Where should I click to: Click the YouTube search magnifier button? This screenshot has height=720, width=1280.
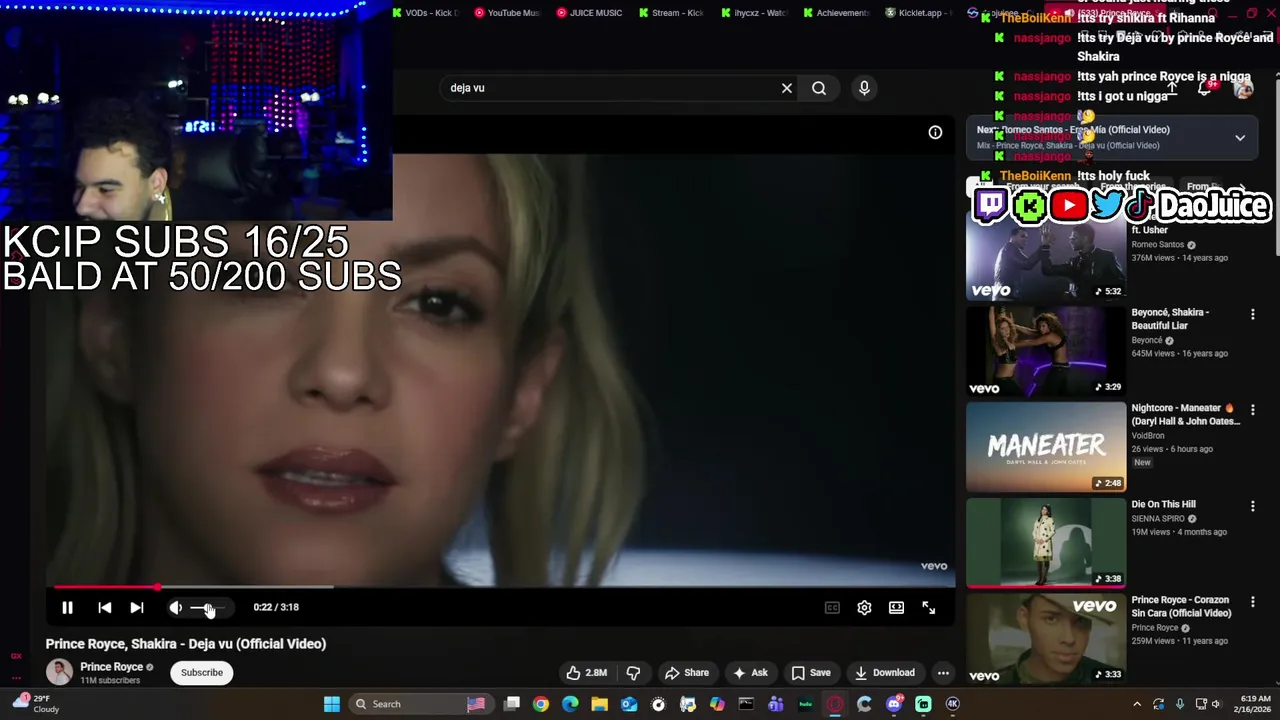819,88
